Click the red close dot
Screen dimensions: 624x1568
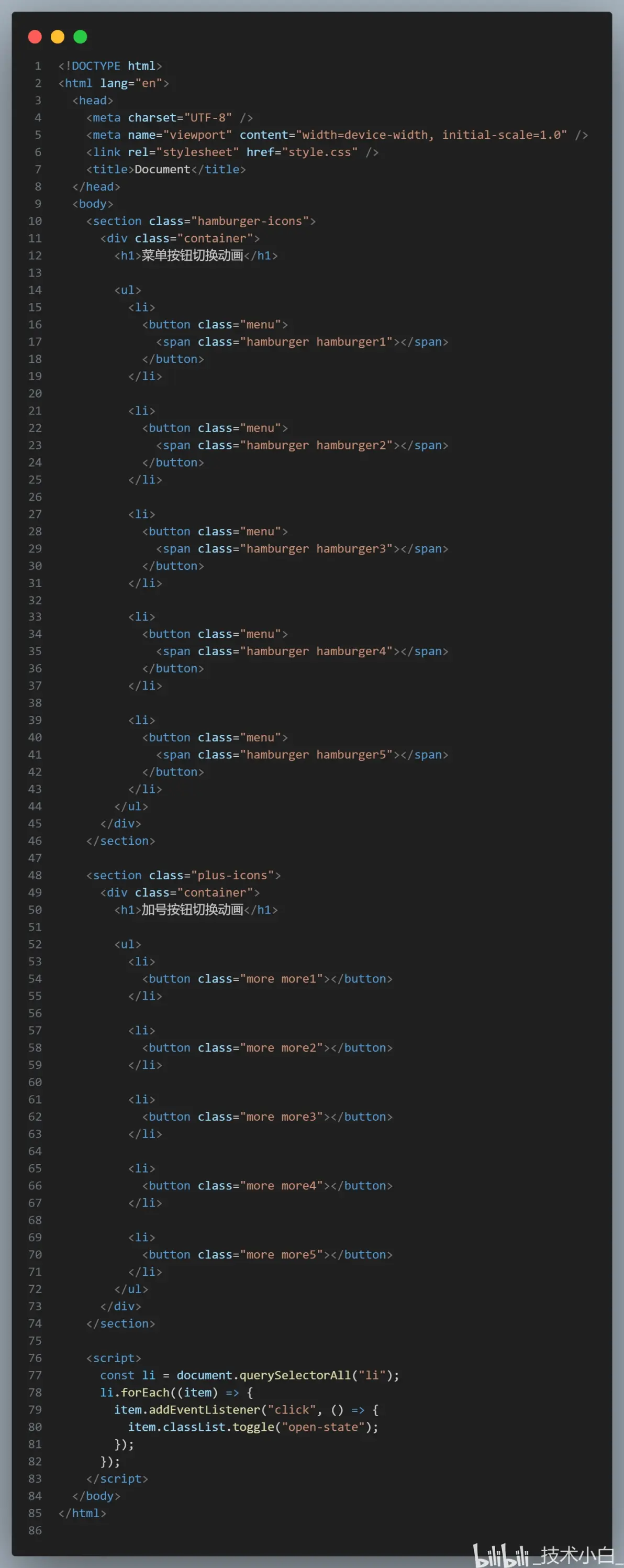(x=35, y=37)
